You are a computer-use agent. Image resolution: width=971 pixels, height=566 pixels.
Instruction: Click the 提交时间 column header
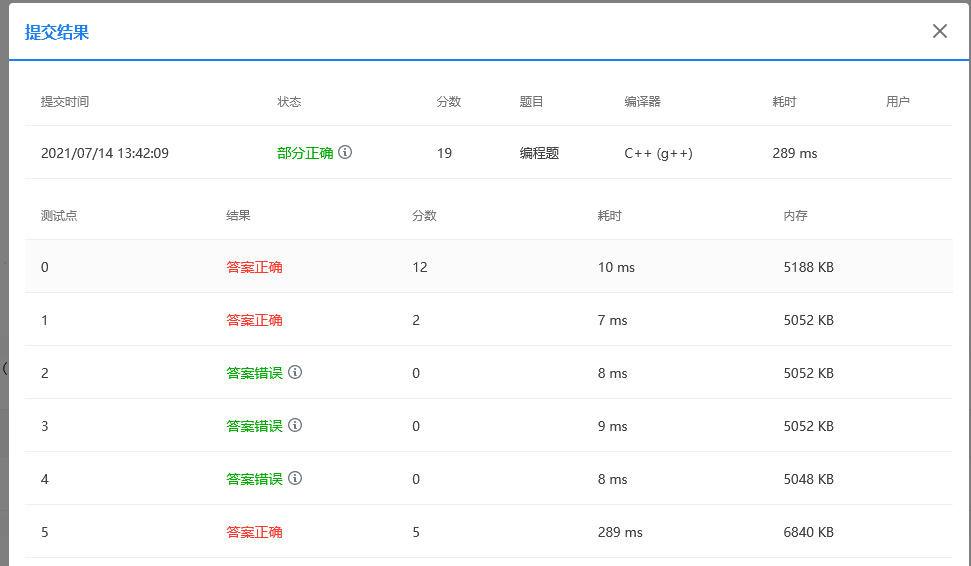[65, 102]
